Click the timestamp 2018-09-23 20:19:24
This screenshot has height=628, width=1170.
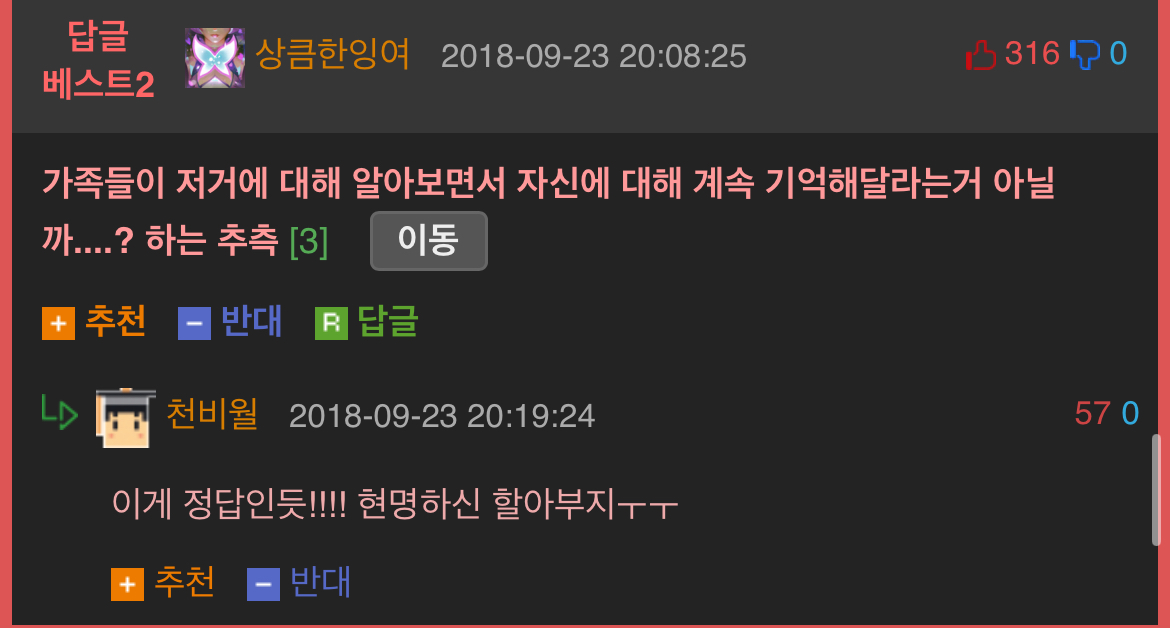(442, 416)
